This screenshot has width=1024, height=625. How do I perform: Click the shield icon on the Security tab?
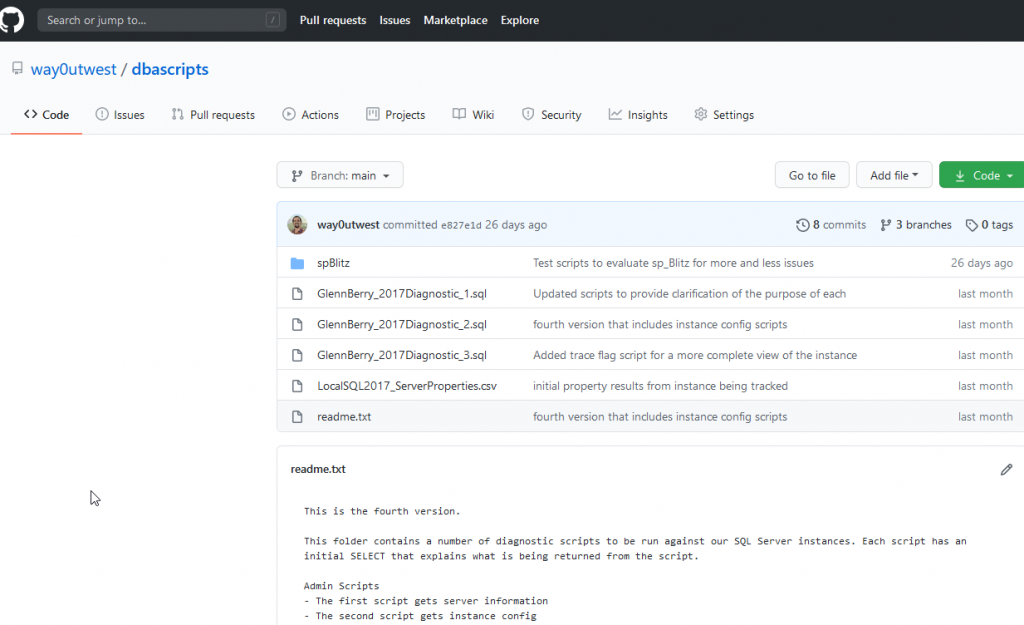(x=528, y=114)
